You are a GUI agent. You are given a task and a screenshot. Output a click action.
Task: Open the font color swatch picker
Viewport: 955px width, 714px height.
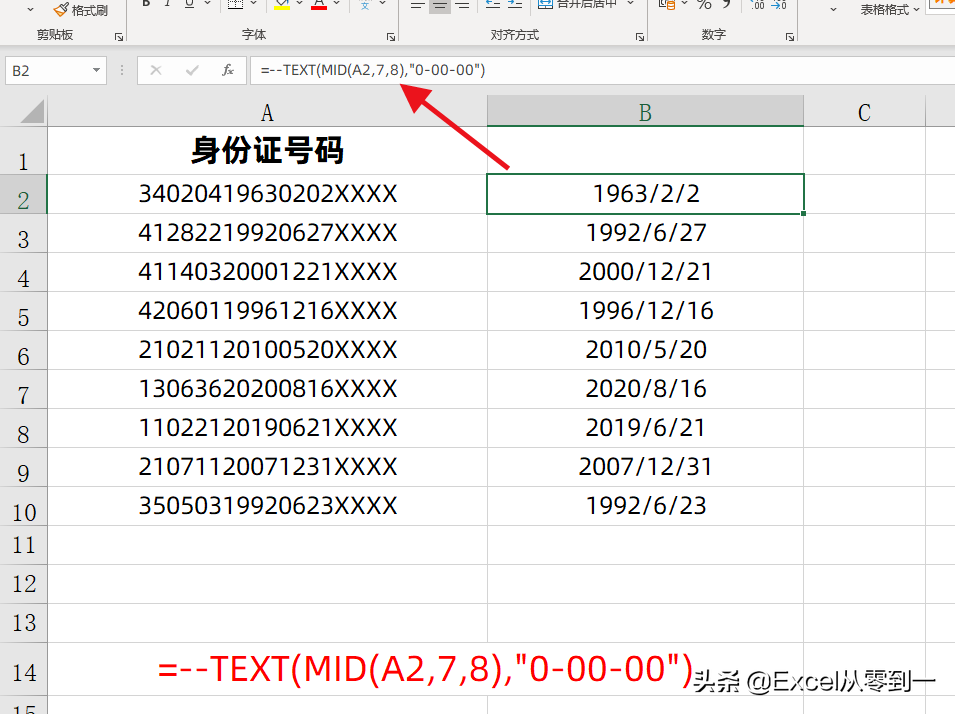coord(335,7)
